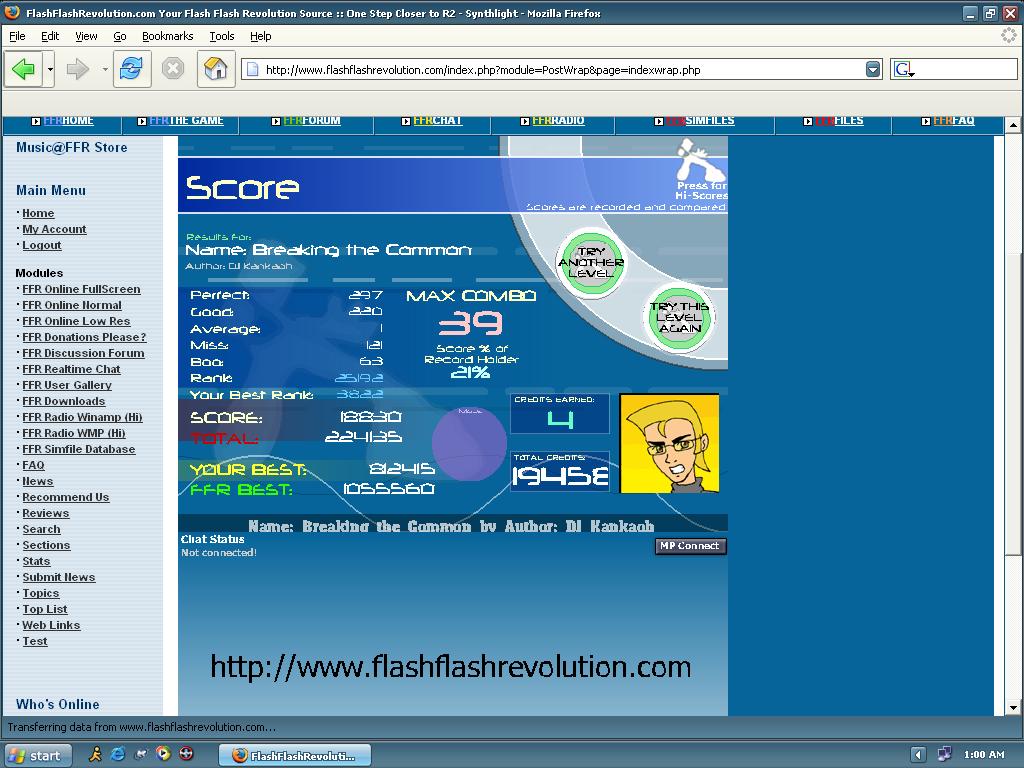The width and height of the screenshot is (1024, 768).
Task: Open Back button history dropdown arrow
Action: [x=50, y=69]
